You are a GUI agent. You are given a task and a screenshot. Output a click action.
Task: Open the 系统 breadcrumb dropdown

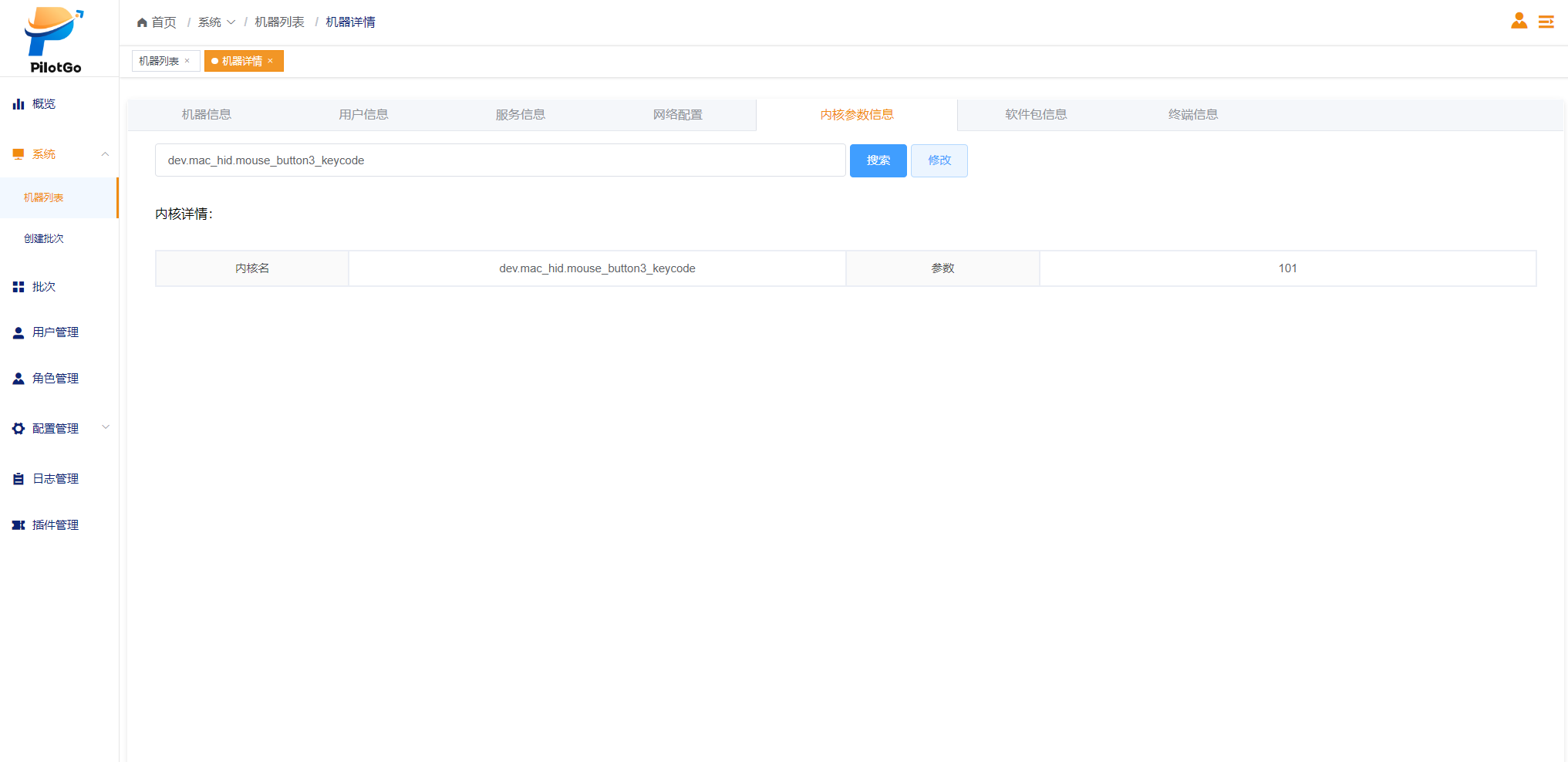216,22
